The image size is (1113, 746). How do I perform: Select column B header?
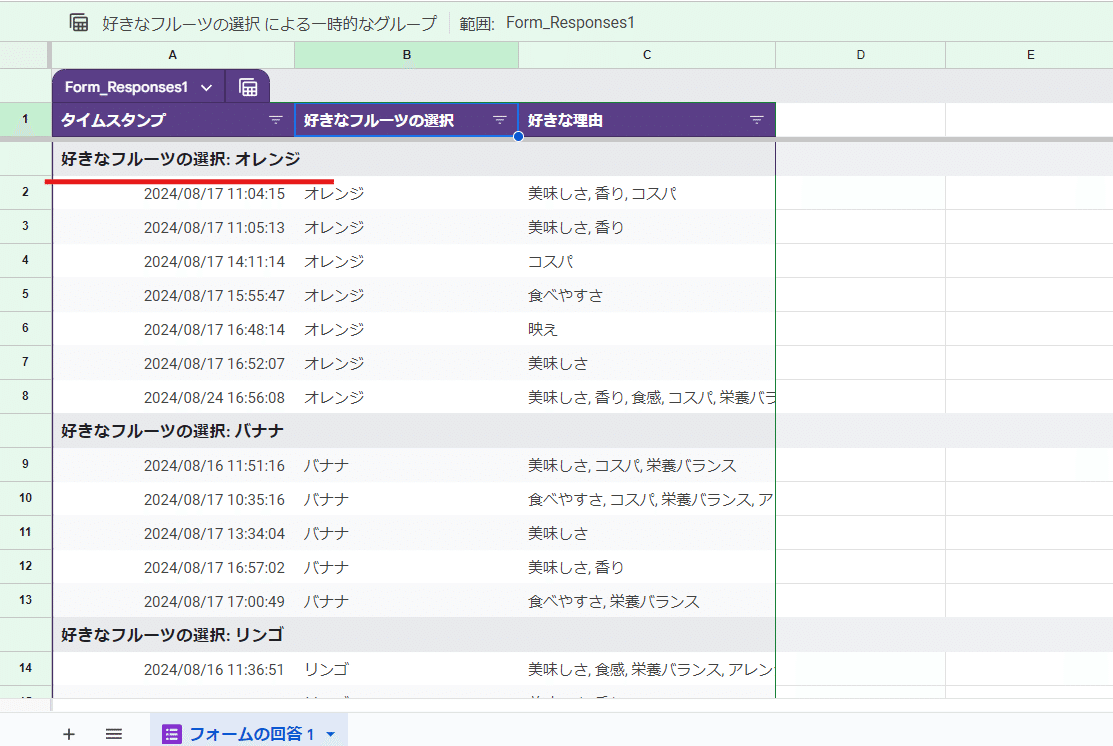coord(406,55)
